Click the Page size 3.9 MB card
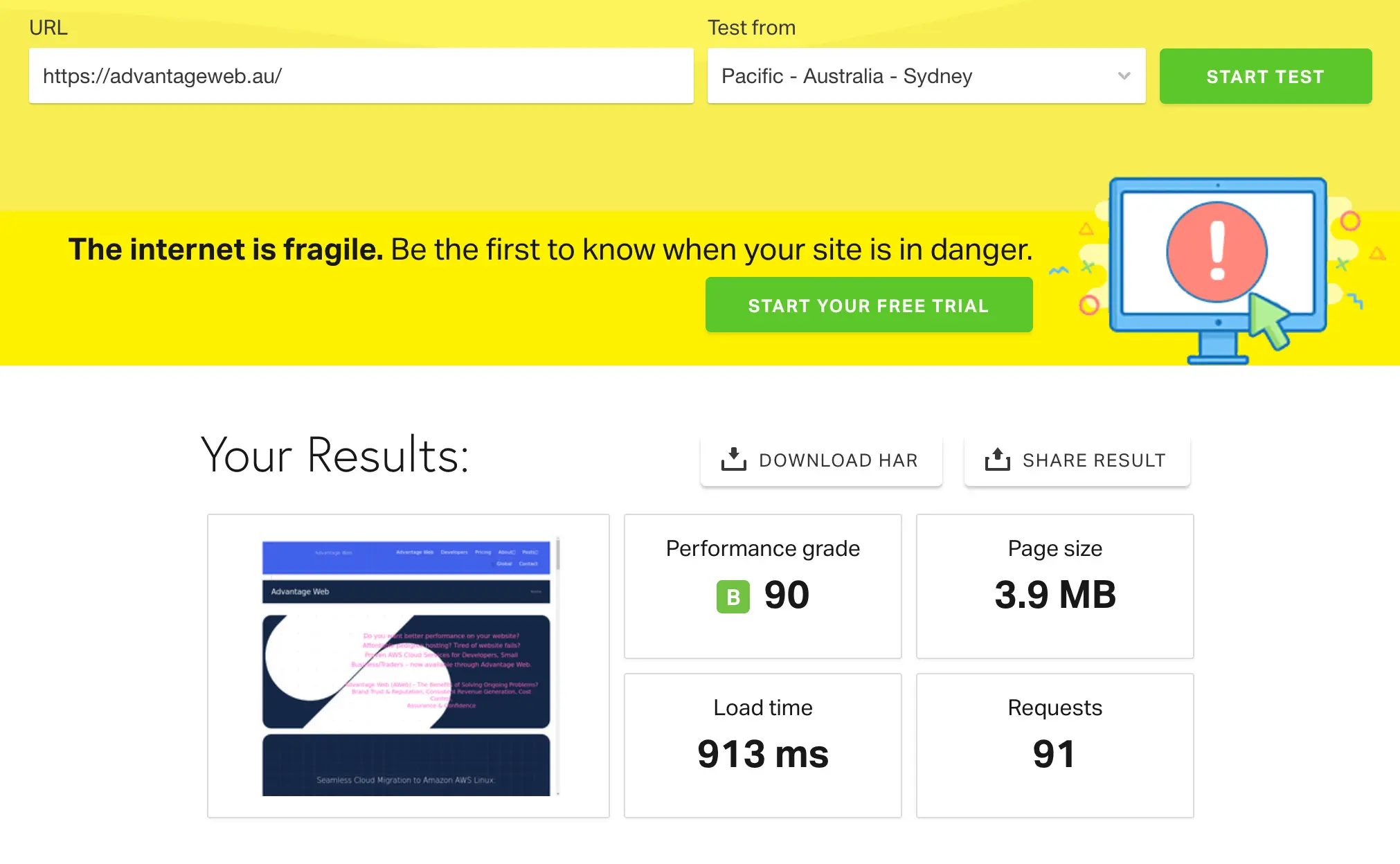This screenshot has height=864, width=1400. click(1055, 586)
